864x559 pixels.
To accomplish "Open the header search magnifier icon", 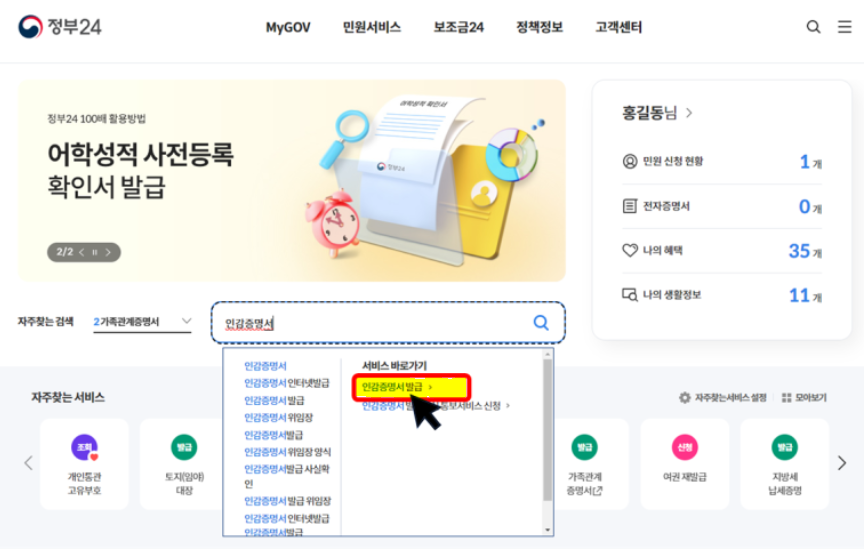I will [813, 26].
